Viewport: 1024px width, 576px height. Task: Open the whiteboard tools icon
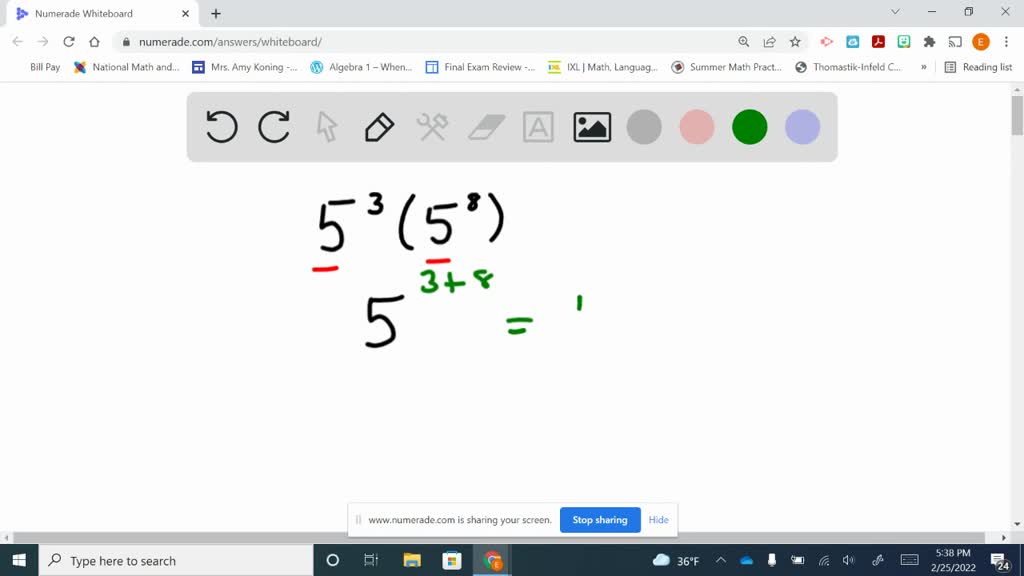pos(432,127)
